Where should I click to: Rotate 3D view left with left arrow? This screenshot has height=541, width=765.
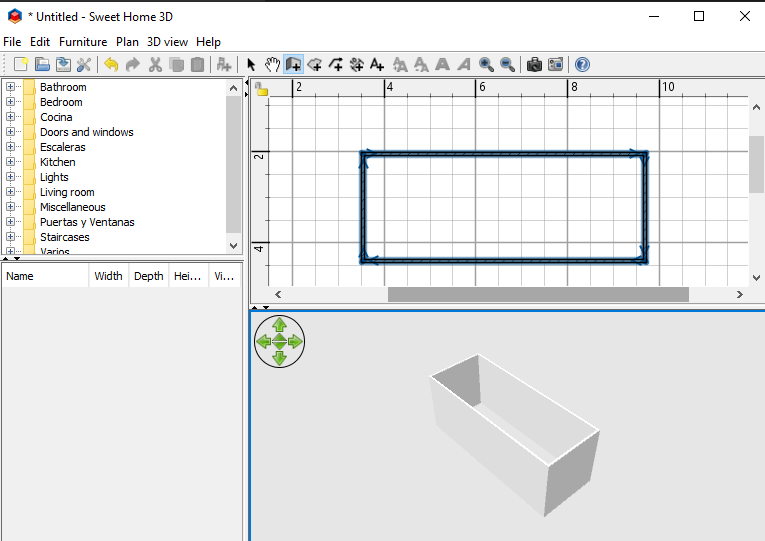(263, 341)
